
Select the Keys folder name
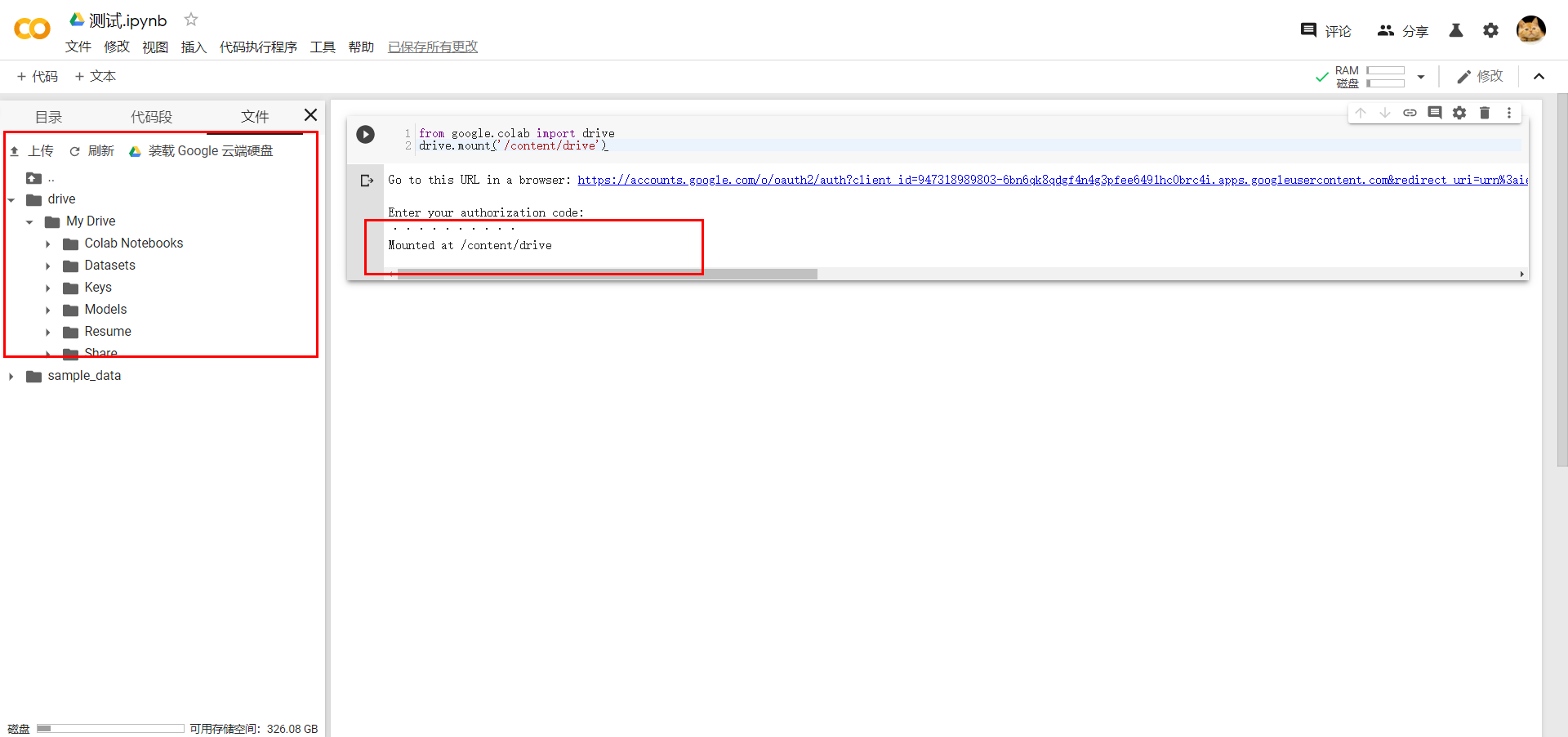tap(98, 288)
